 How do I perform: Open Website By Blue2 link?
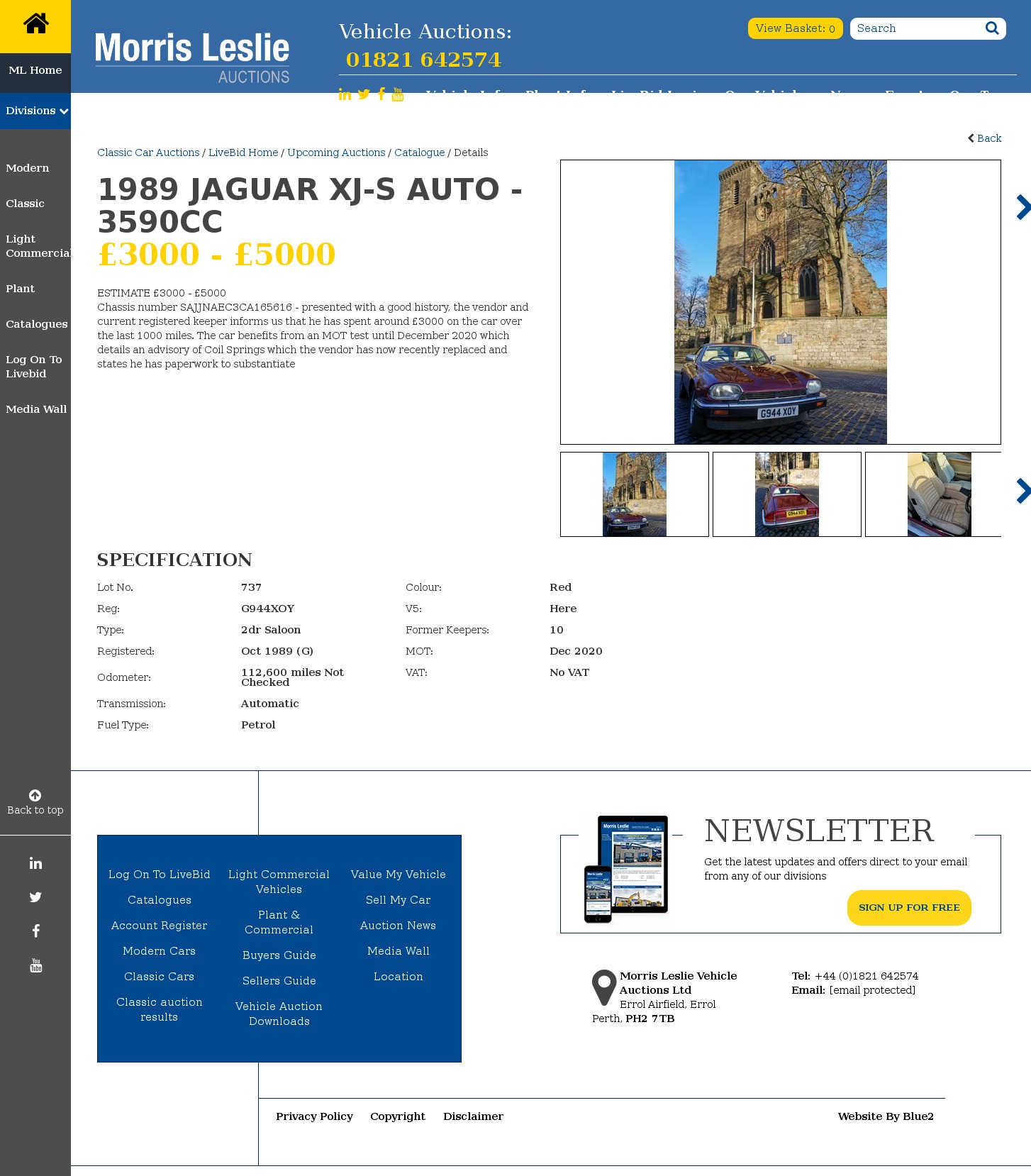click(886, 1116)
